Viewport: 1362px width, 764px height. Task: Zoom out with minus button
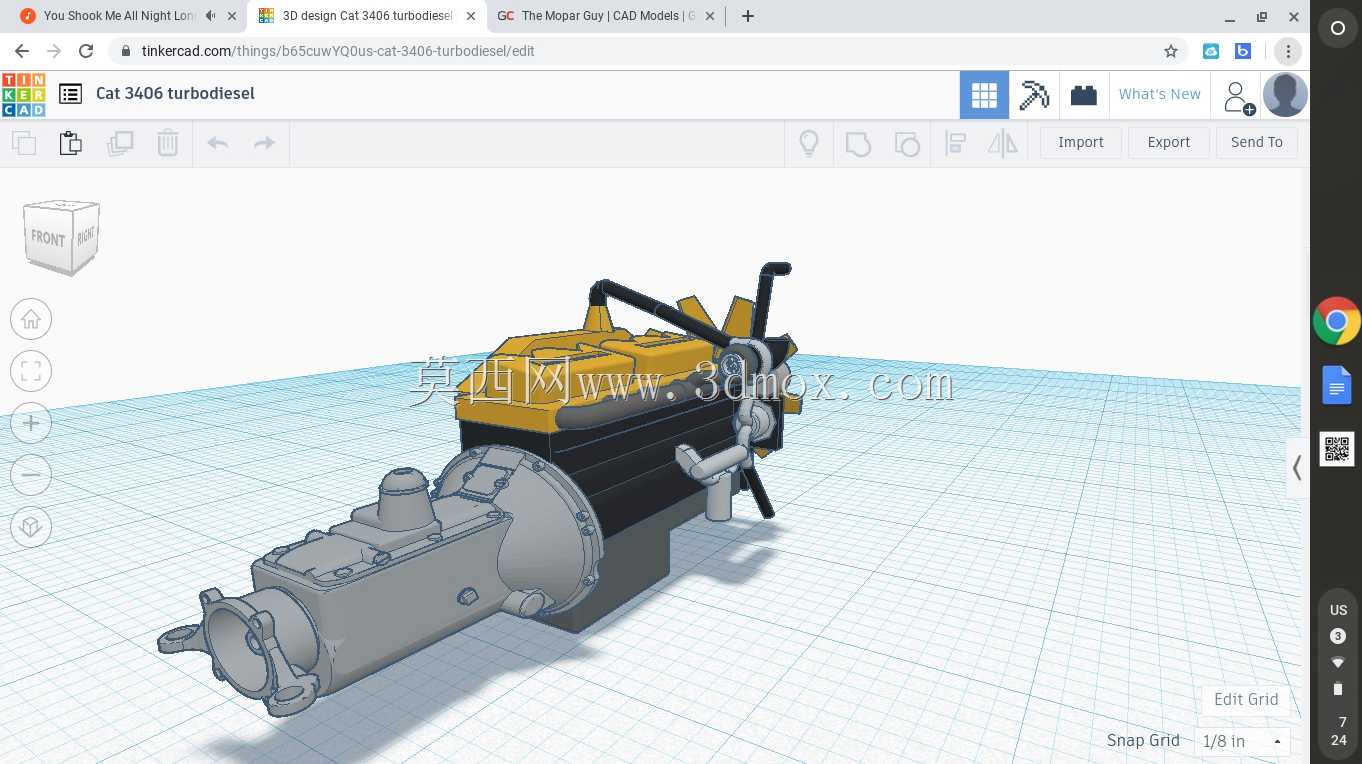(31, 475)
